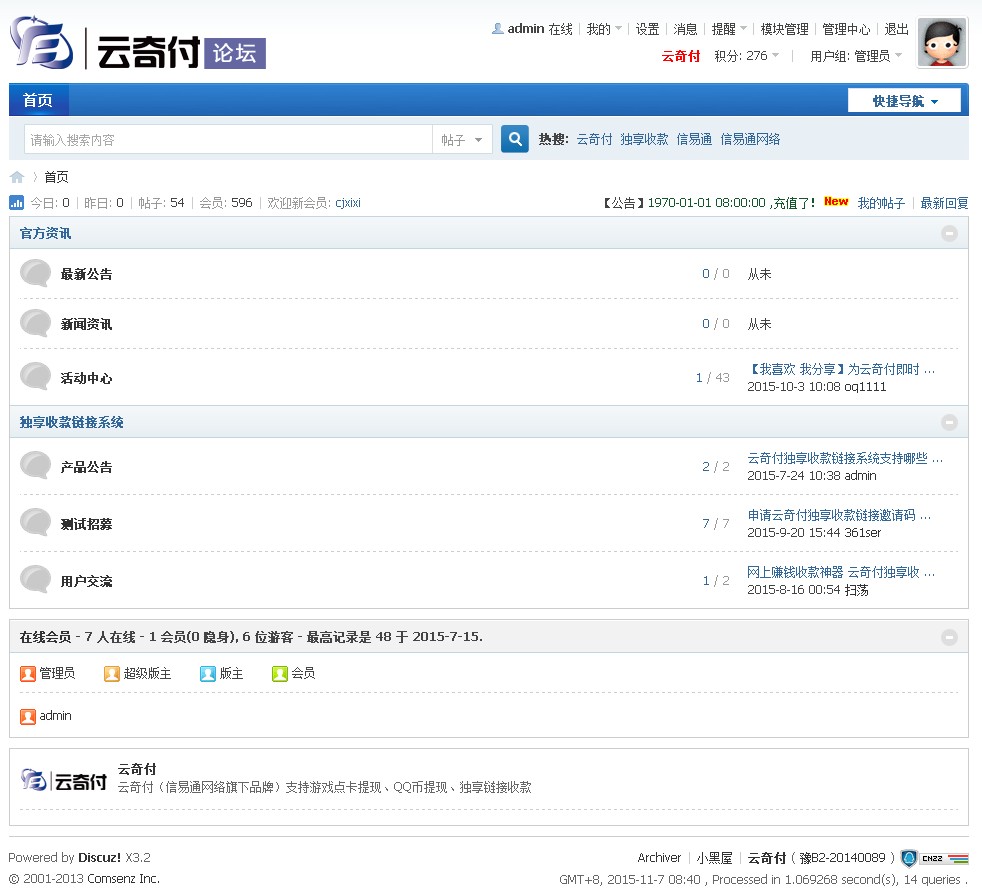Viewport: 982px width, 894px height.
Task: Click the admin user avatar picture
Action: [x=941, y=43]
